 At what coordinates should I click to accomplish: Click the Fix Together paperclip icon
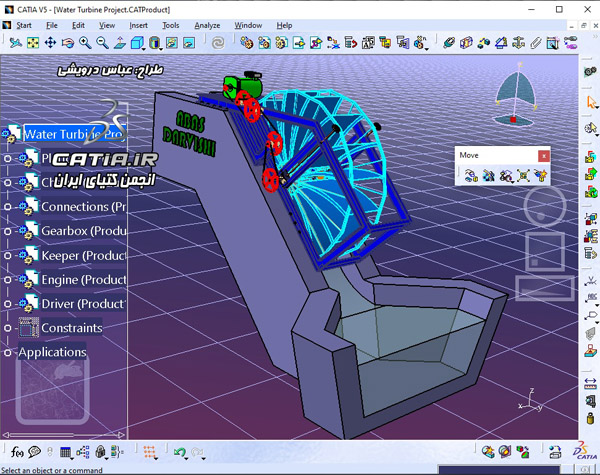pos(535,42)
